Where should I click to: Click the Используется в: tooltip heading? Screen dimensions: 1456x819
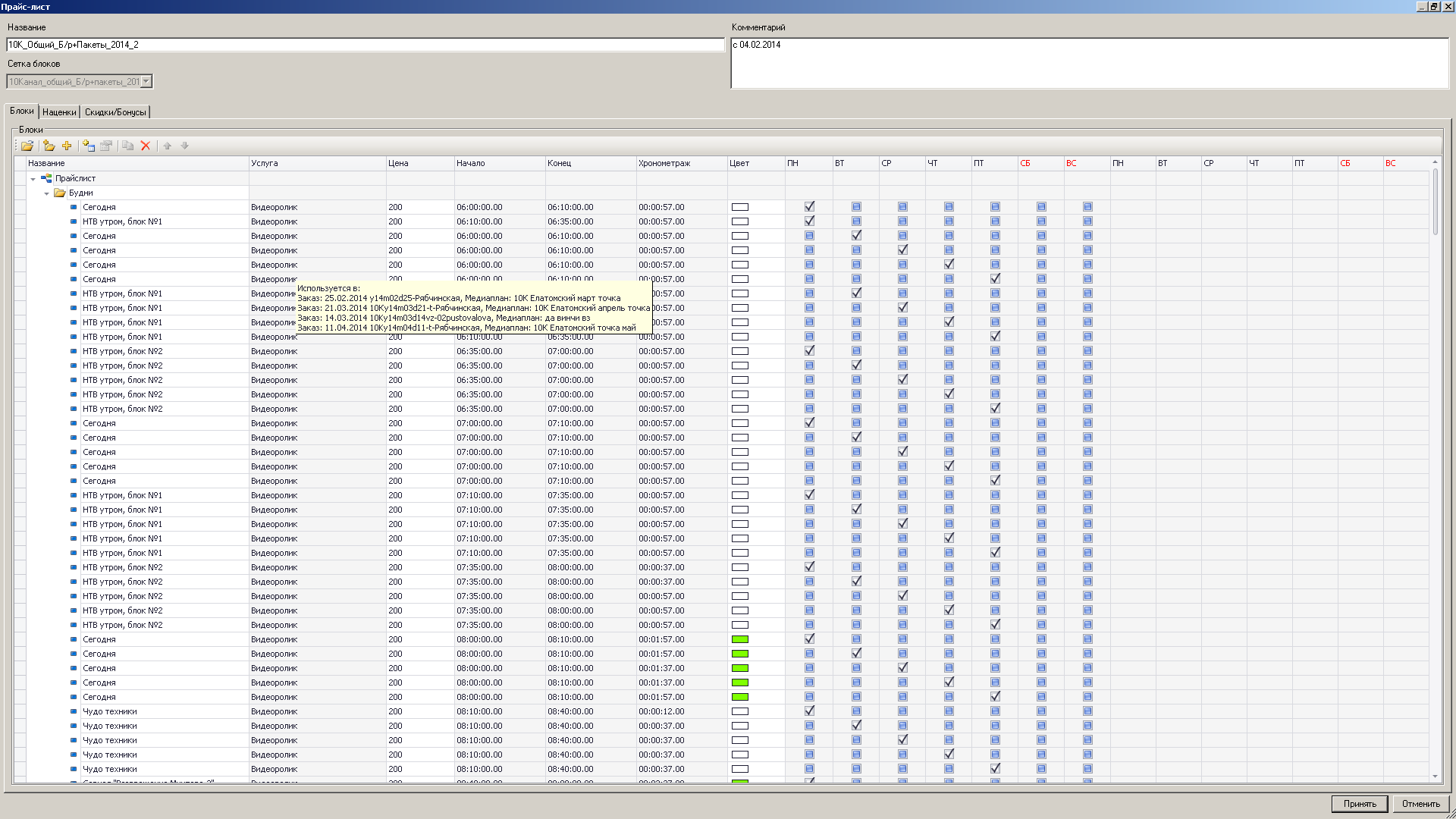[x=328, y=288]
